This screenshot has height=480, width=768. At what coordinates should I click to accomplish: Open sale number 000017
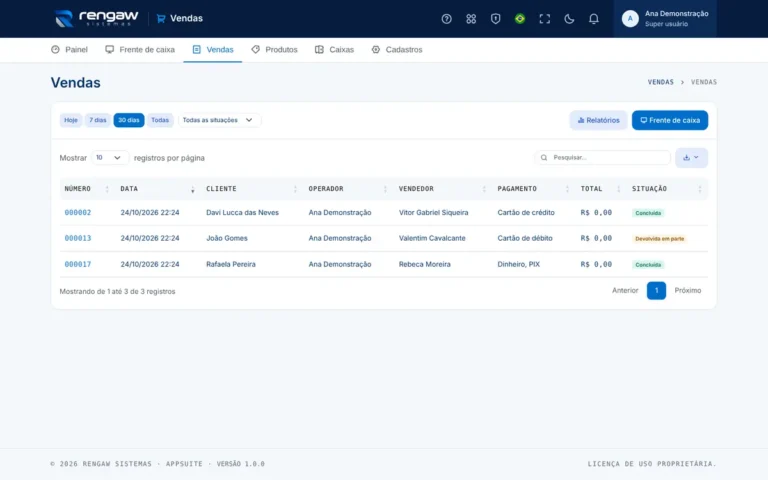(78, 264)
